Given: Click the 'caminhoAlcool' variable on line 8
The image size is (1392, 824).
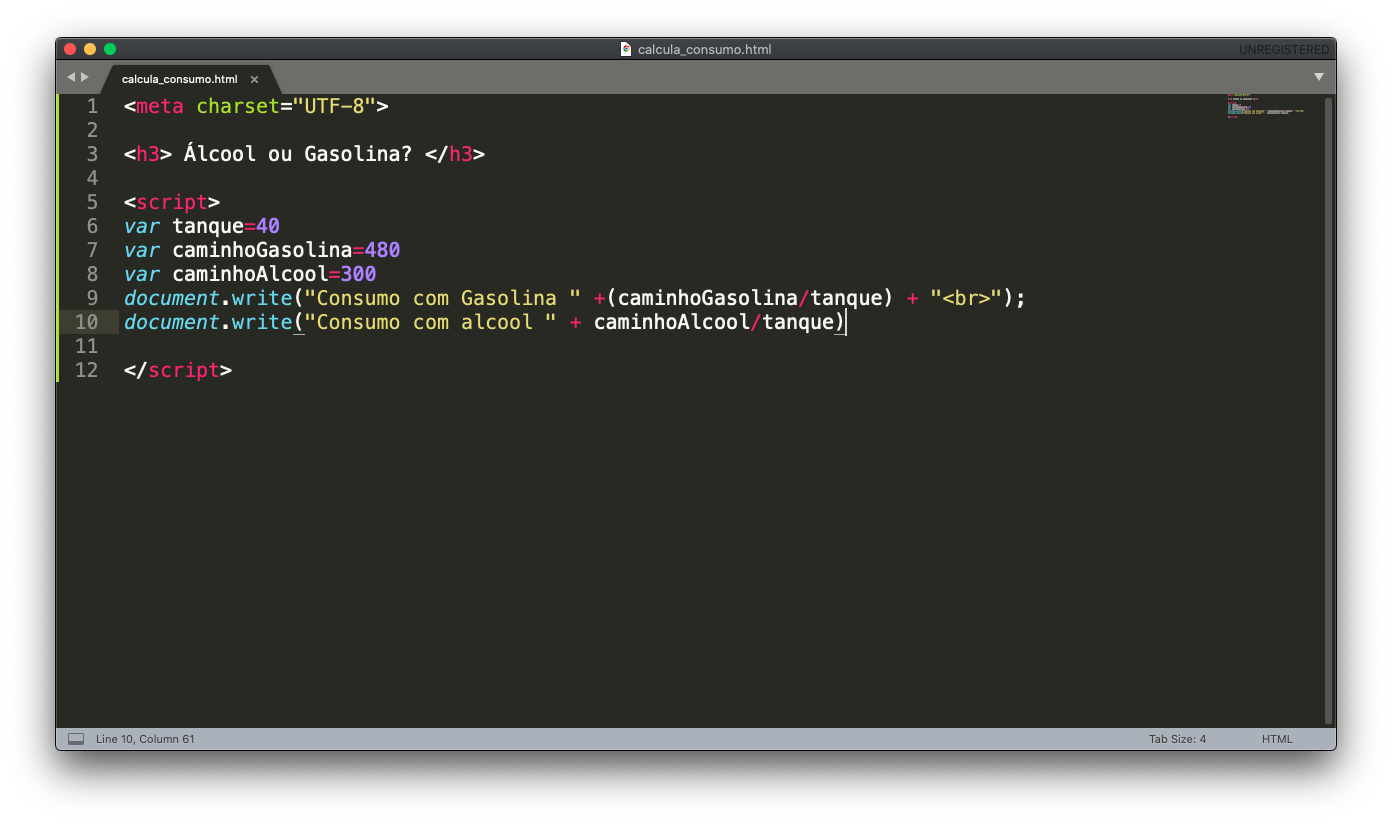Looking at the screenshot, I should tap(250, 274).
